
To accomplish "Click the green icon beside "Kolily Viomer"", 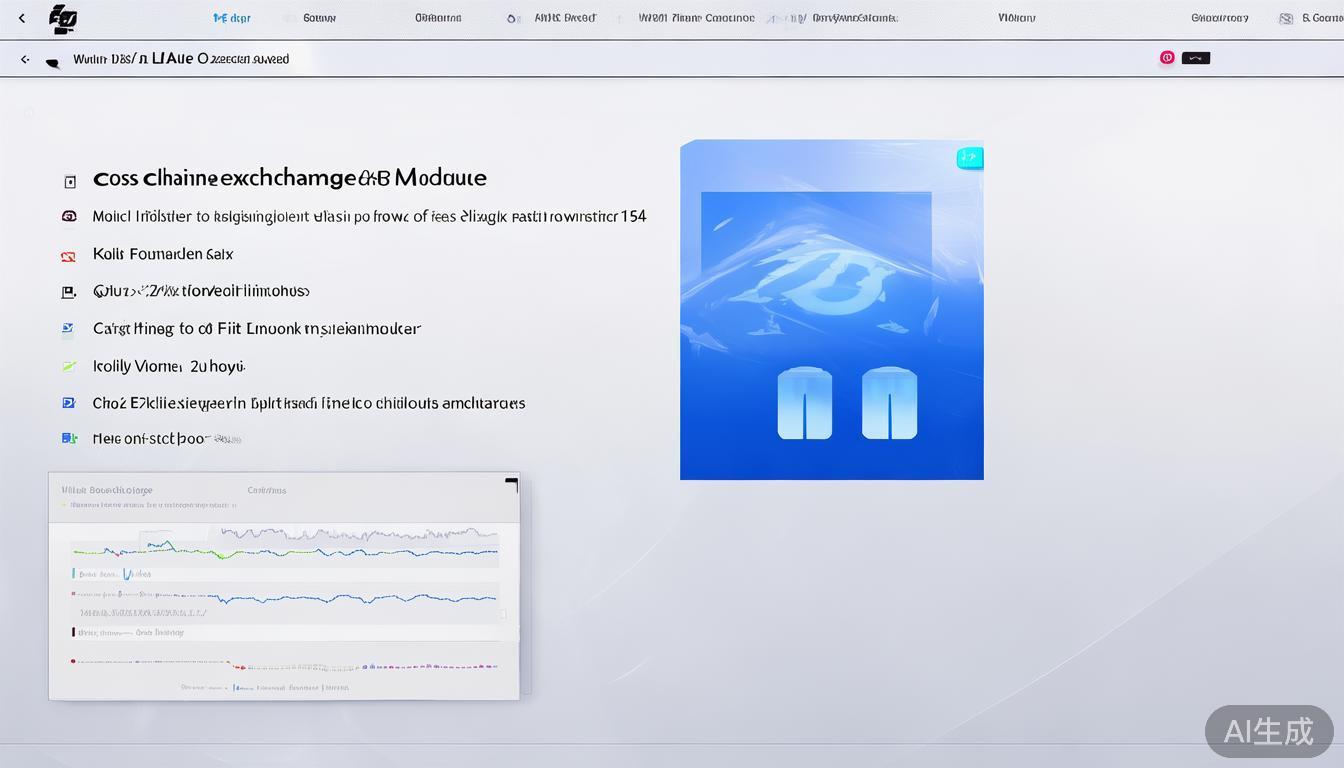I will pyautogui.click(x=68, y=367).
